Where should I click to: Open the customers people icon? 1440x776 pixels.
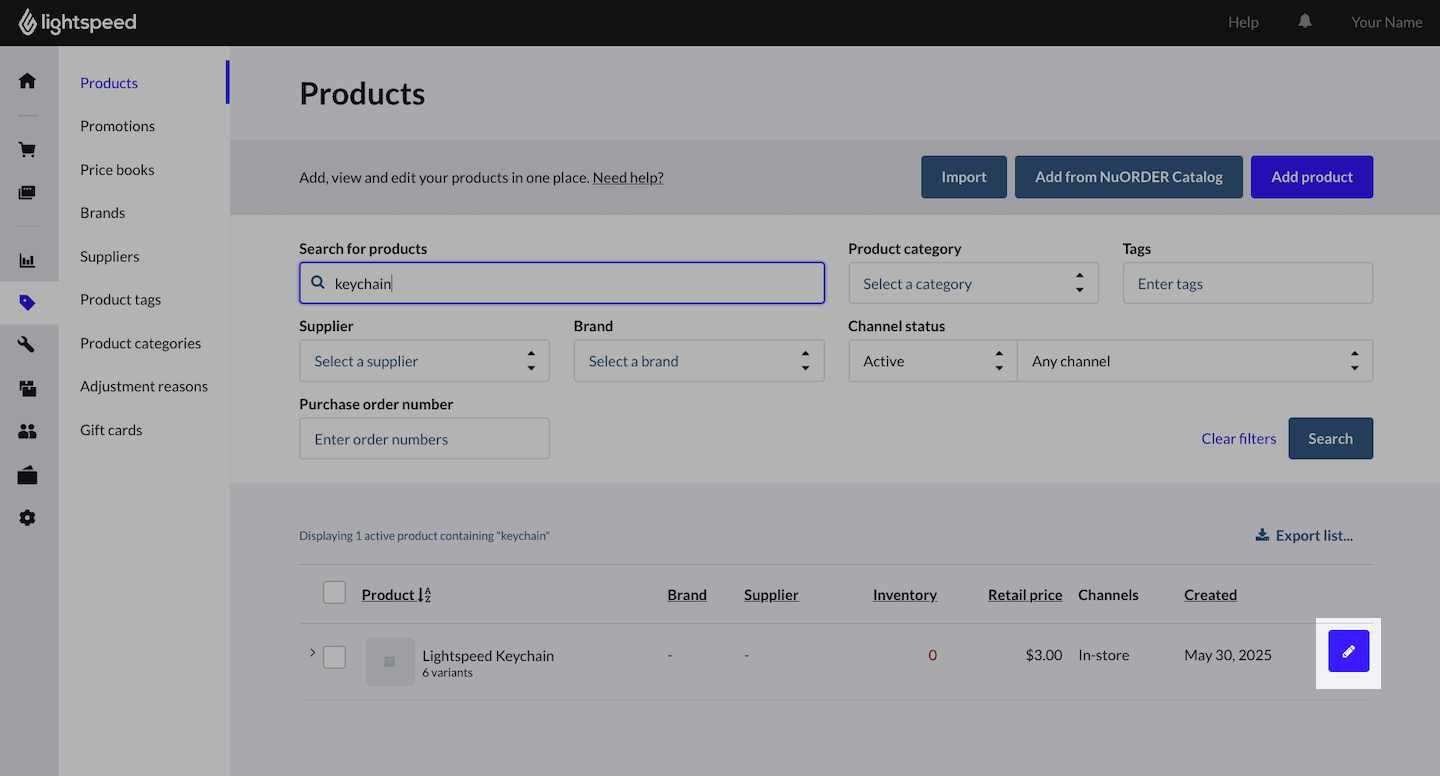pos(27,431)
